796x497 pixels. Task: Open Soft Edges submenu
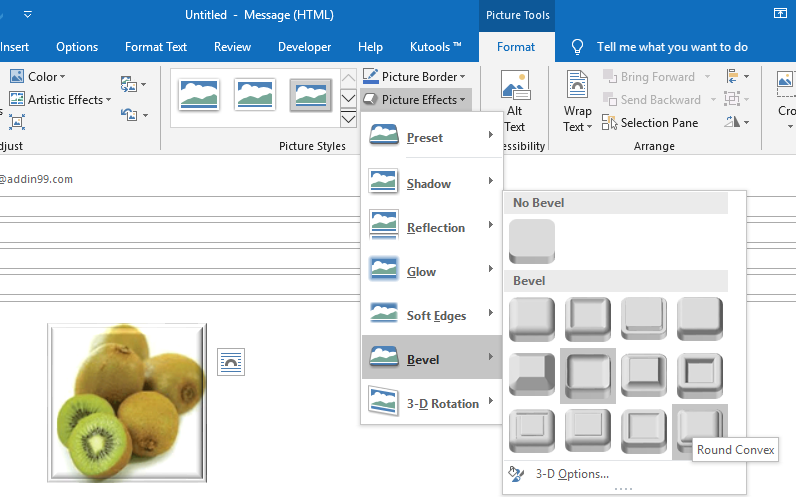click(432, 314)
